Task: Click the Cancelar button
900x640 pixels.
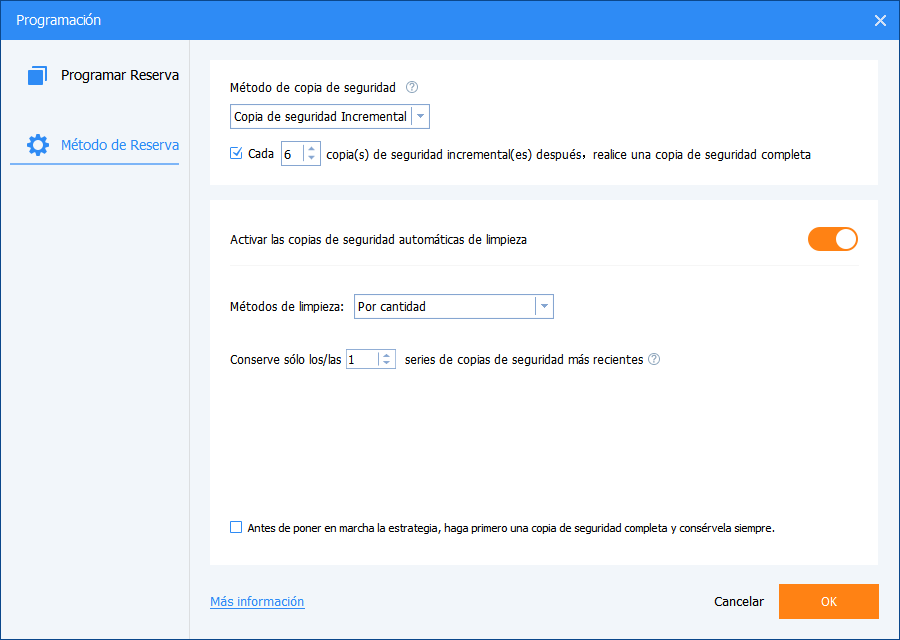Action: pyautogui.click(x=739, y=602)
